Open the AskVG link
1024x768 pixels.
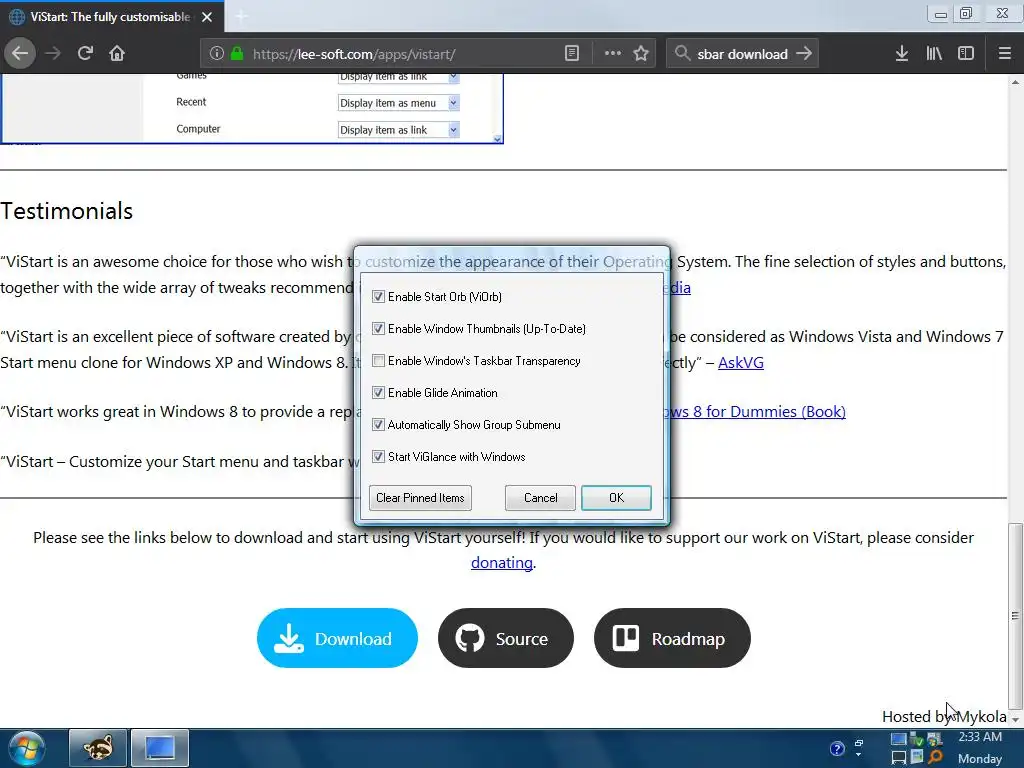[741, 362]
